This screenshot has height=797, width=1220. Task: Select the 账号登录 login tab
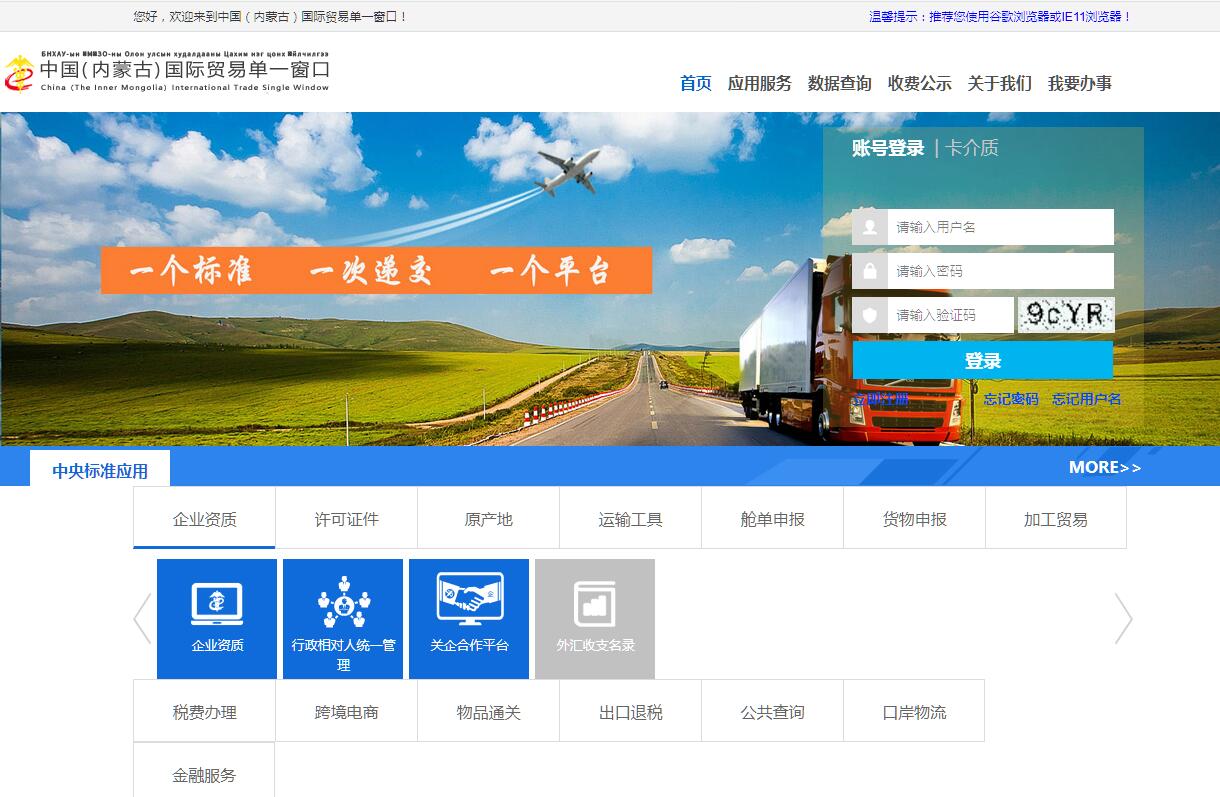pos(888,148)
